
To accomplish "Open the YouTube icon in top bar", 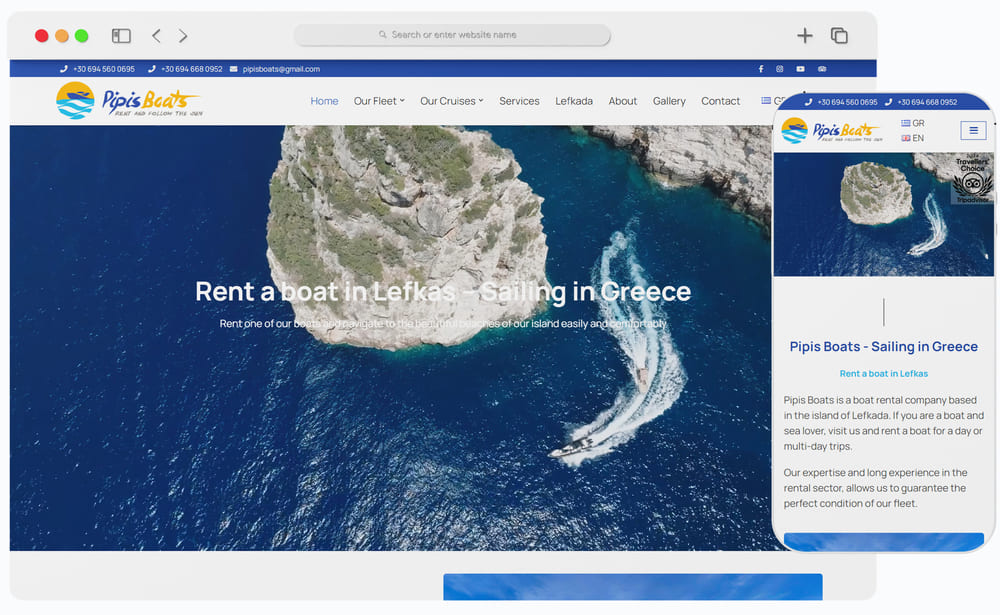I will pos(800,69).
